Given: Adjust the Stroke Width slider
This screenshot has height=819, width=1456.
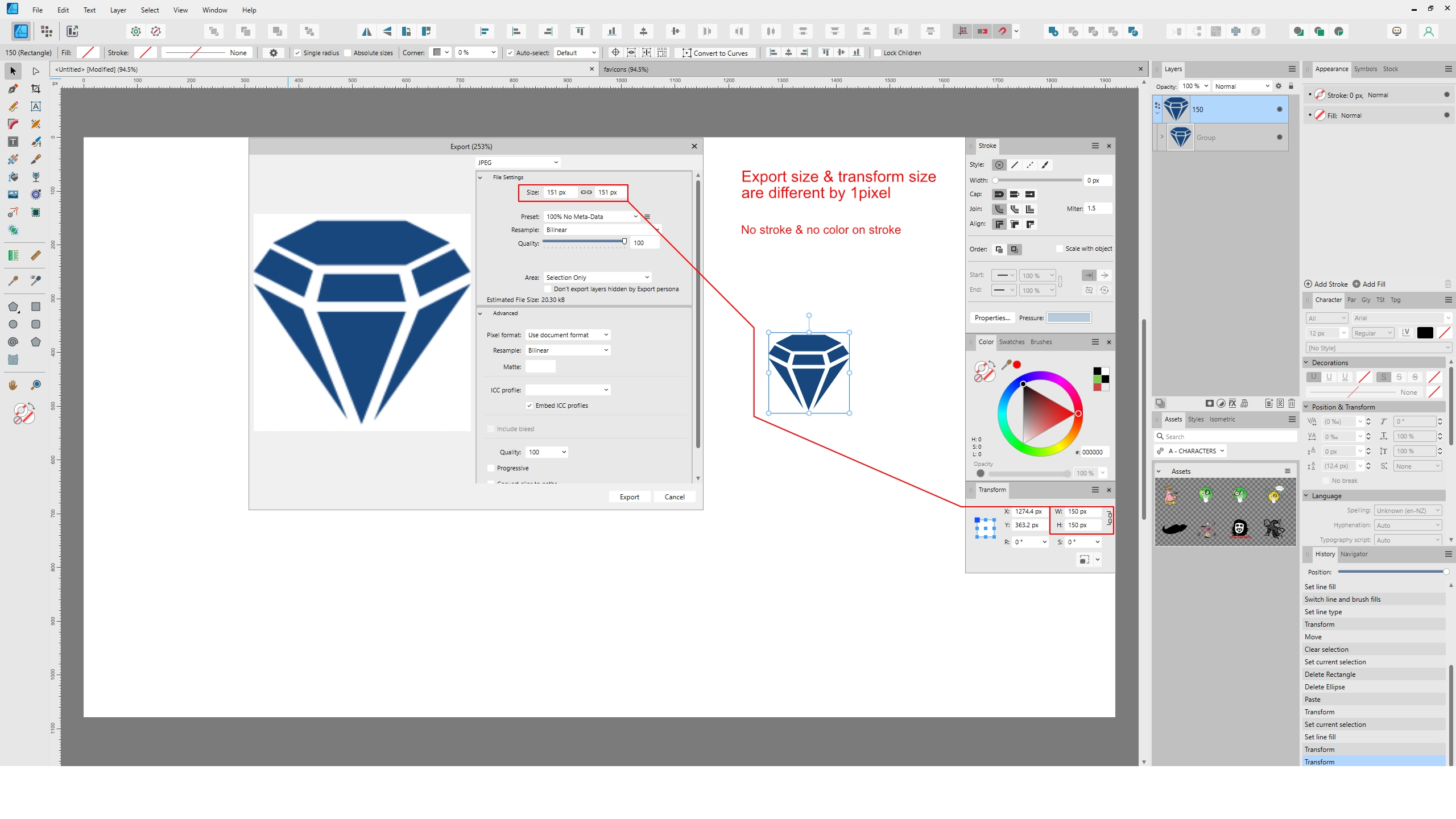Looking at the screenshot, I should pos(1038,180).
